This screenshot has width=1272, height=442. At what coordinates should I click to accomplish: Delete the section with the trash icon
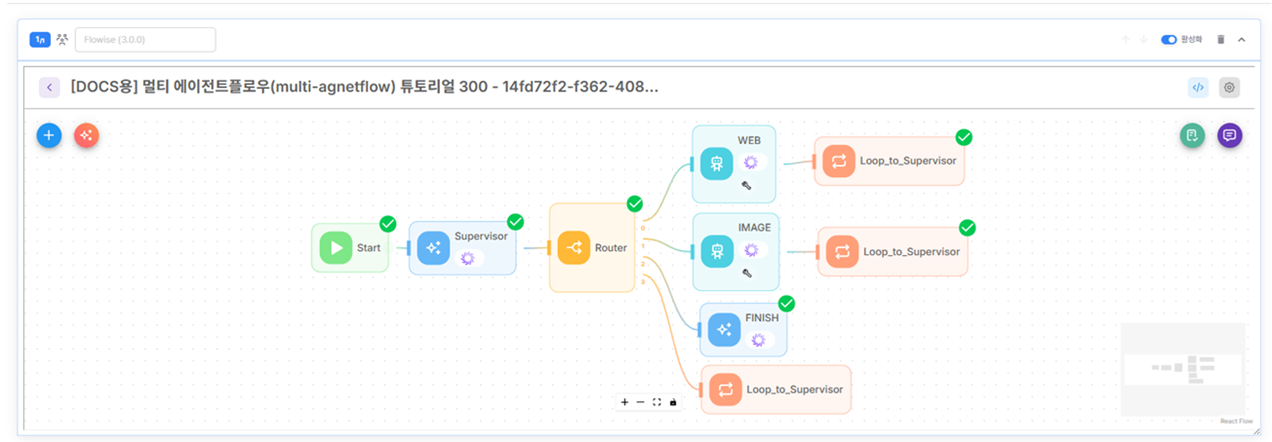[x=1220, y=39]
